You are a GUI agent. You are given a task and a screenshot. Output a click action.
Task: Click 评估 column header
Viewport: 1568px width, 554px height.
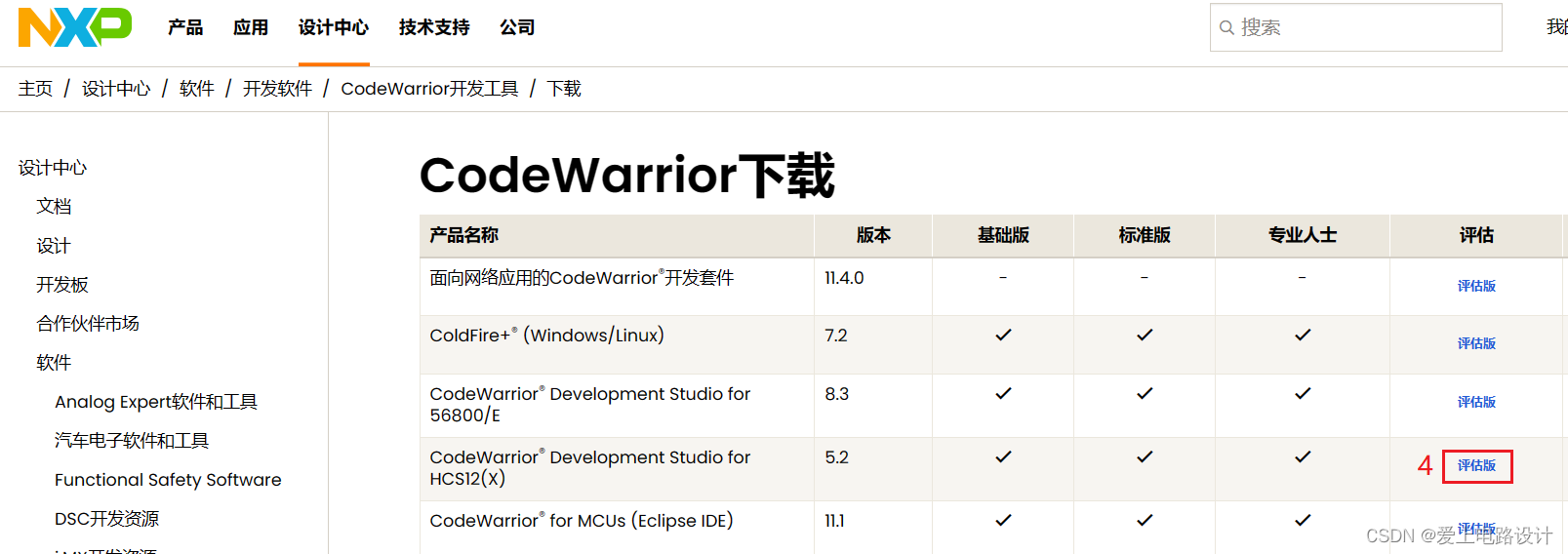point(1476,235)
